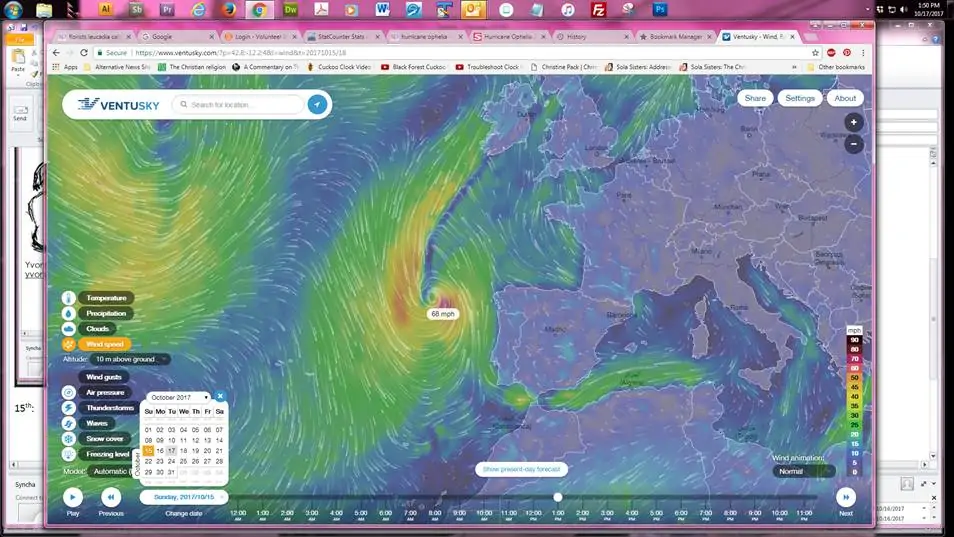Click the About button
Image resolution: width=954 pixels, height=537 pixels.
click(x=844, y=98)
